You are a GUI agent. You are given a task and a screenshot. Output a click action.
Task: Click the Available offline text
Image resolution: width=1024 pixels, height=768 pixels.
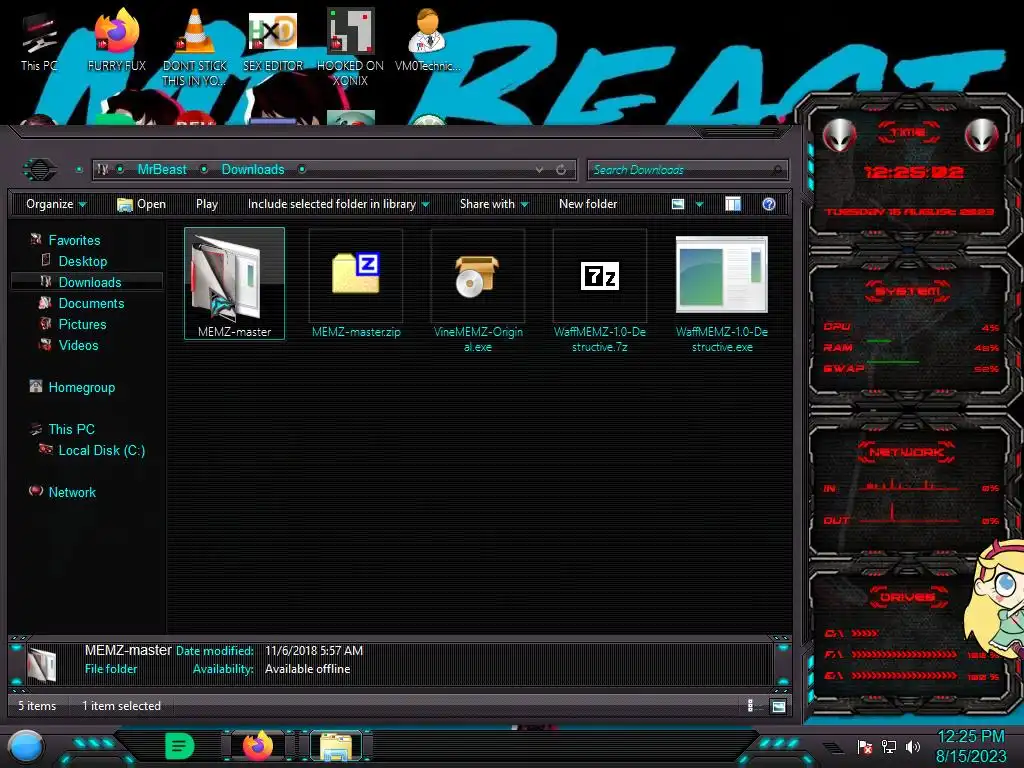(x=307, y=669)
